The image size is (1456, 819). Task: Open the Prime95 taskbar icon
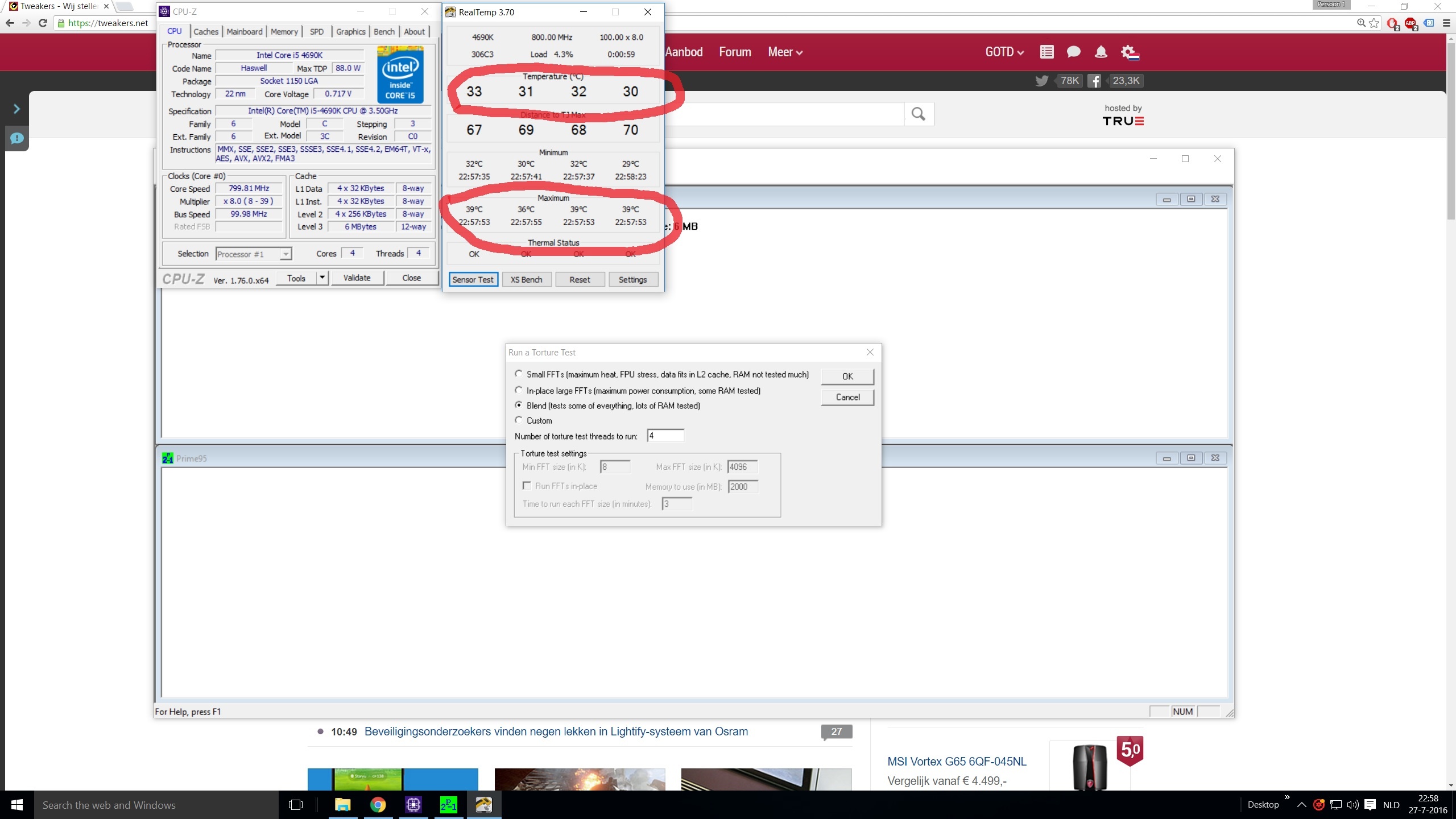[448, 805]
